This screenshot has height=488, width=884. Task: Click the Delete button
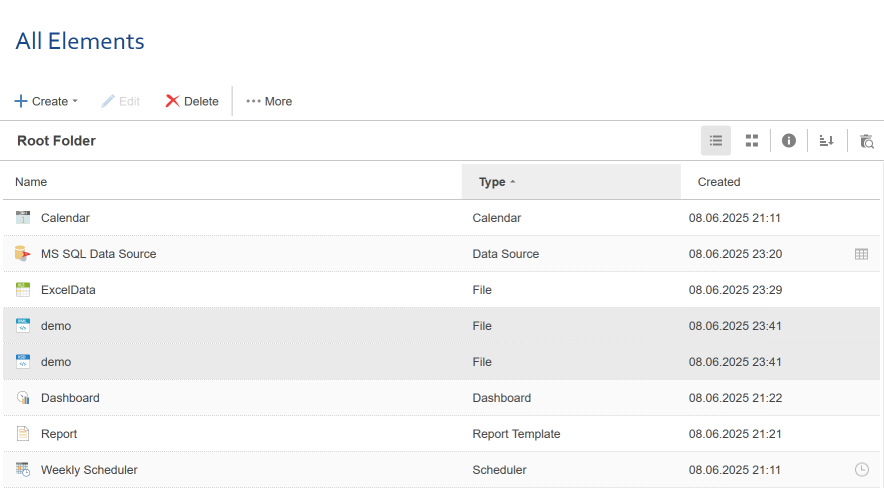(x=192, y=101)
